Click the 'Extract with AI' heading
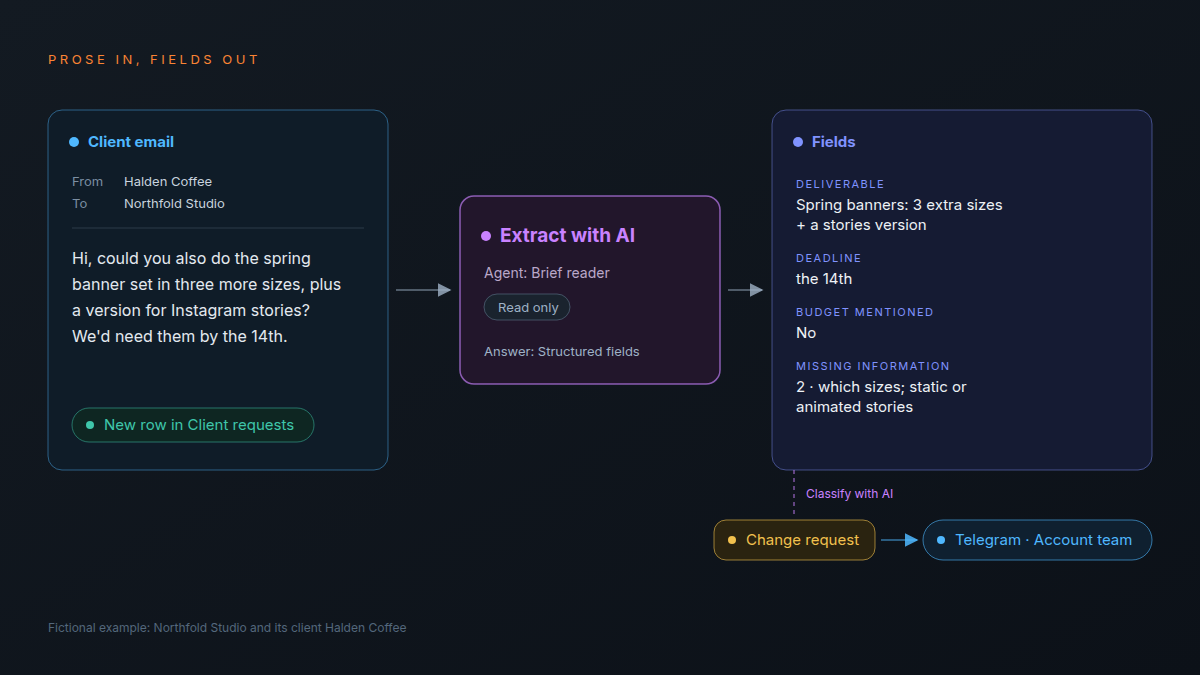The height and width of the screenshot is (675, 1200). pos(567,236)
